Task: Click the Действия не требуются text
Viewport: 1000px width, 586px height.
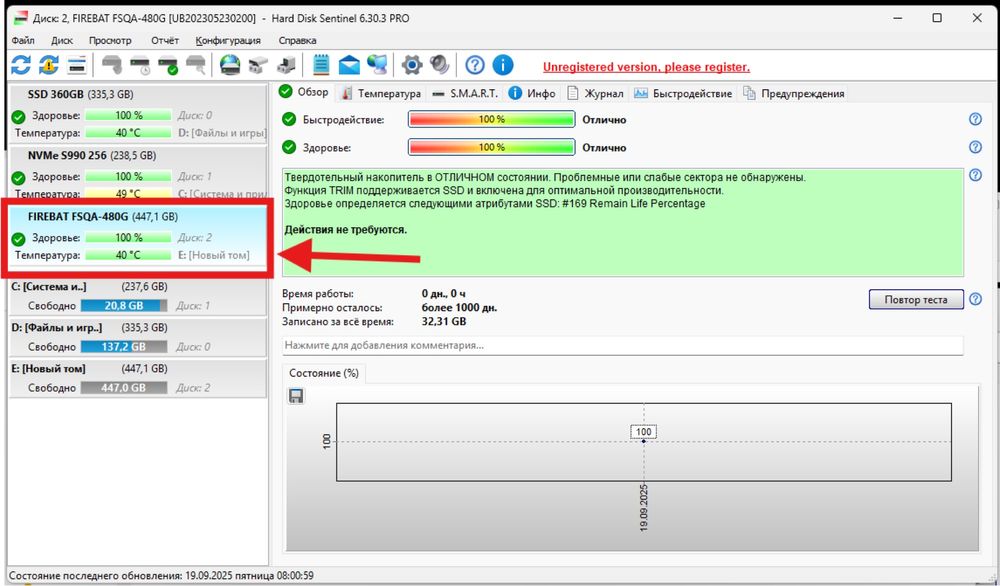Action: 346,230
